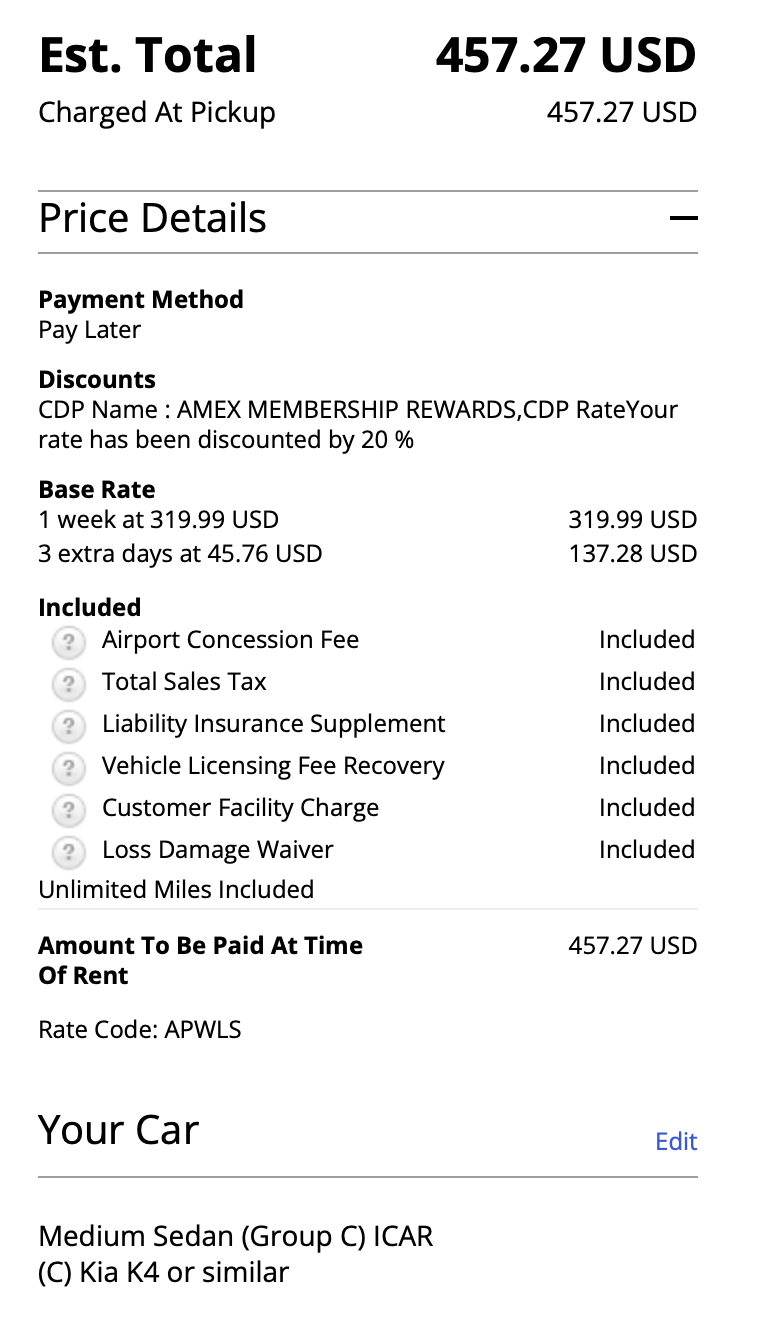Screen dimensions: 764x1322
Task: Collapse Price Details with minus icon
Action: (x=683, y=218)
